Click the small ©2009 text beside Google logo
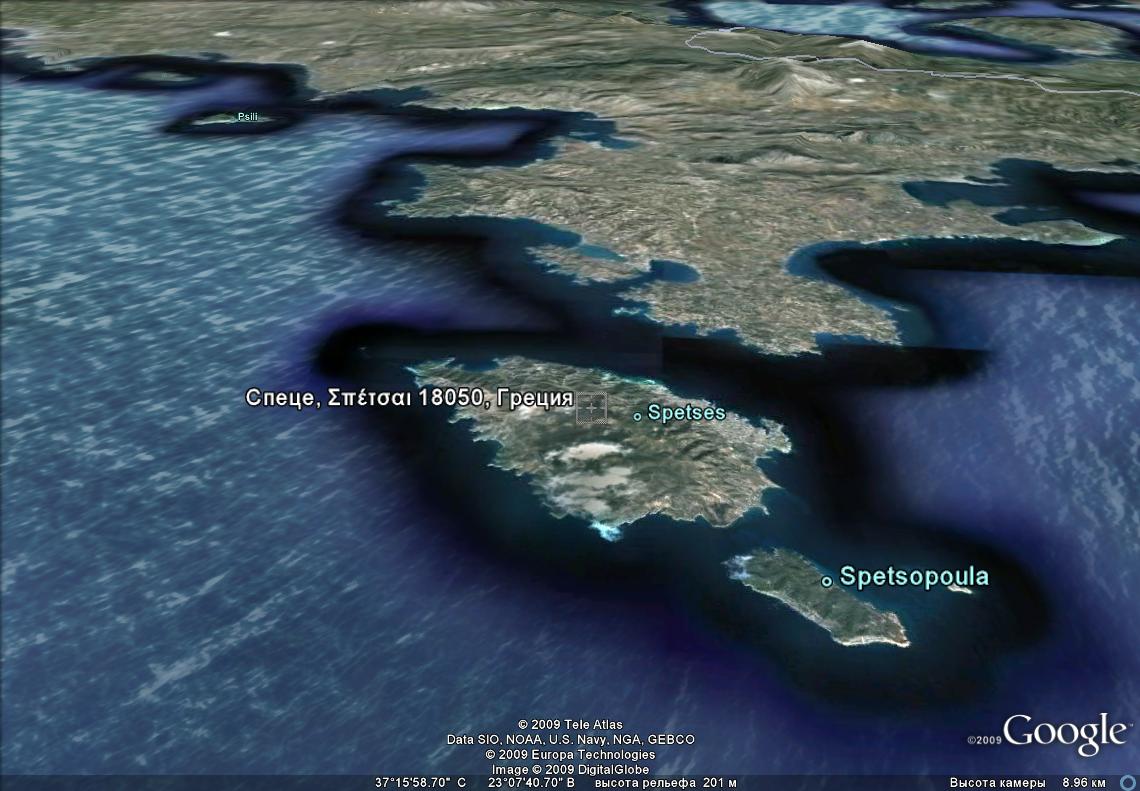Viewport: 1140px width, 791px height. 984,741
